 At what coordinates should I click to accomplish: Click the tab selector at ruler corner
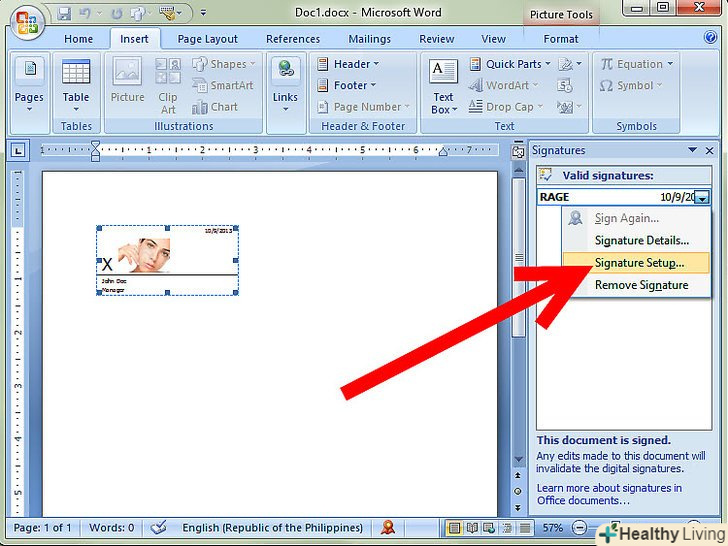pyautogui.click(x=18, y=150)
